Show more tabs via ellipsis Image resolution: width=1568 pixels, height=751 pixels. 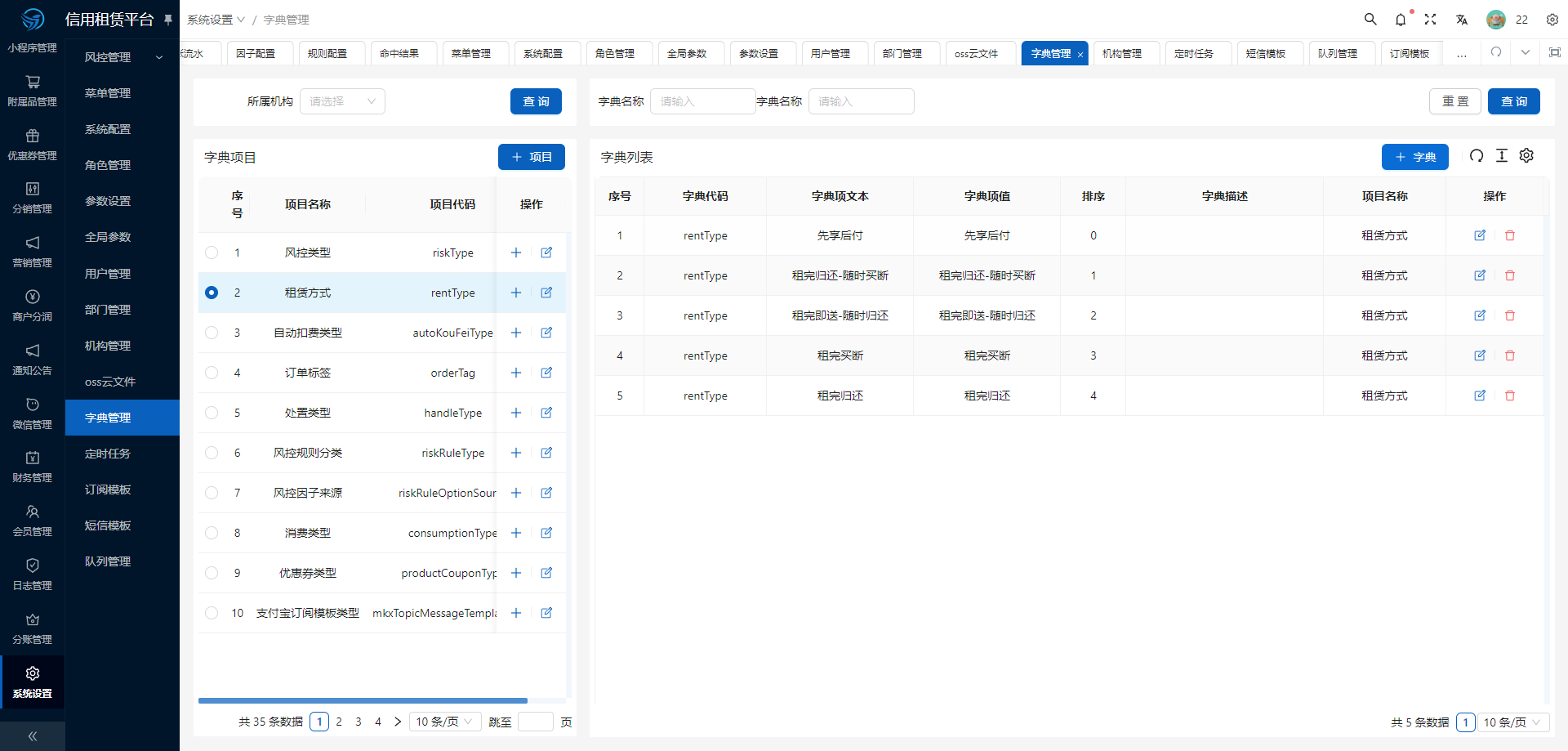pyautogui.click(x=1462, y=53)
